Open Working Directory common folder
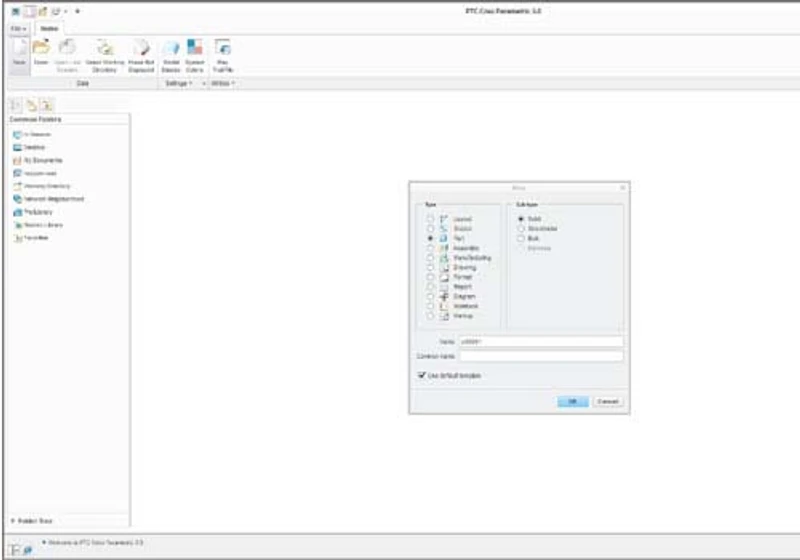Screen dimensions: 800x560 click(x=41, y=186)
